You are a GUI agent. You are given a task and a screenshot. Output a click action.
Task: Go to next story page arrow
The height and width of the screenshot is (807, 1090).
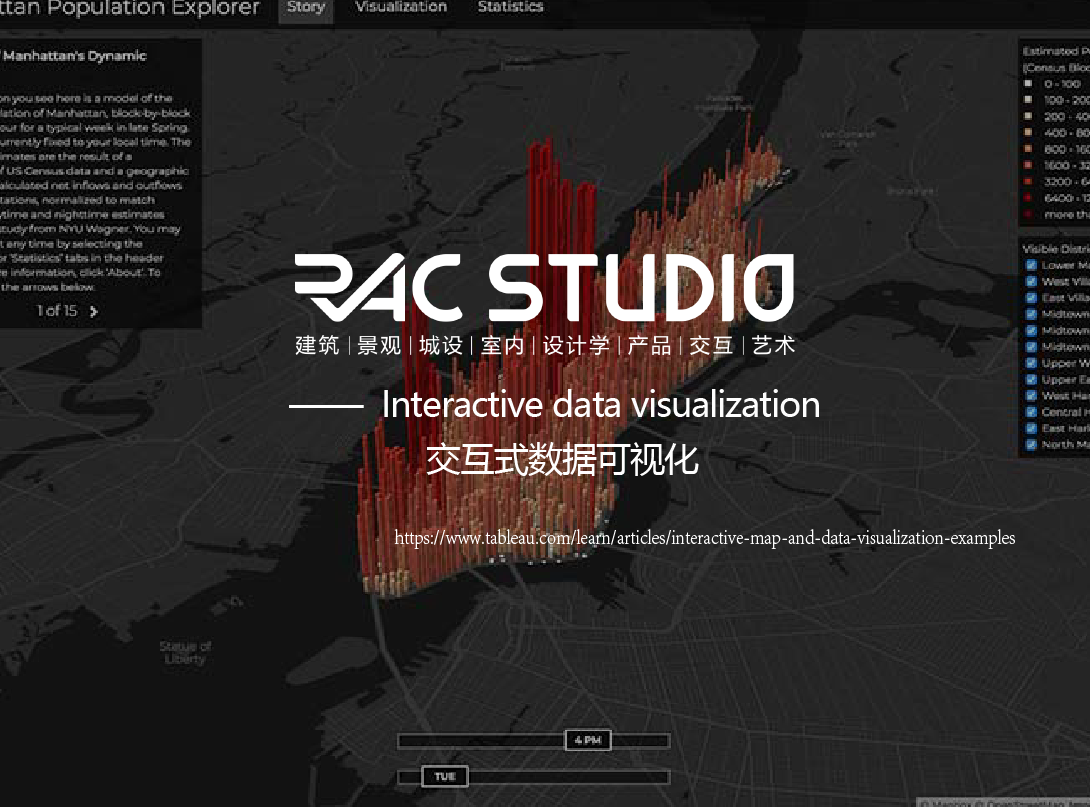94,311
